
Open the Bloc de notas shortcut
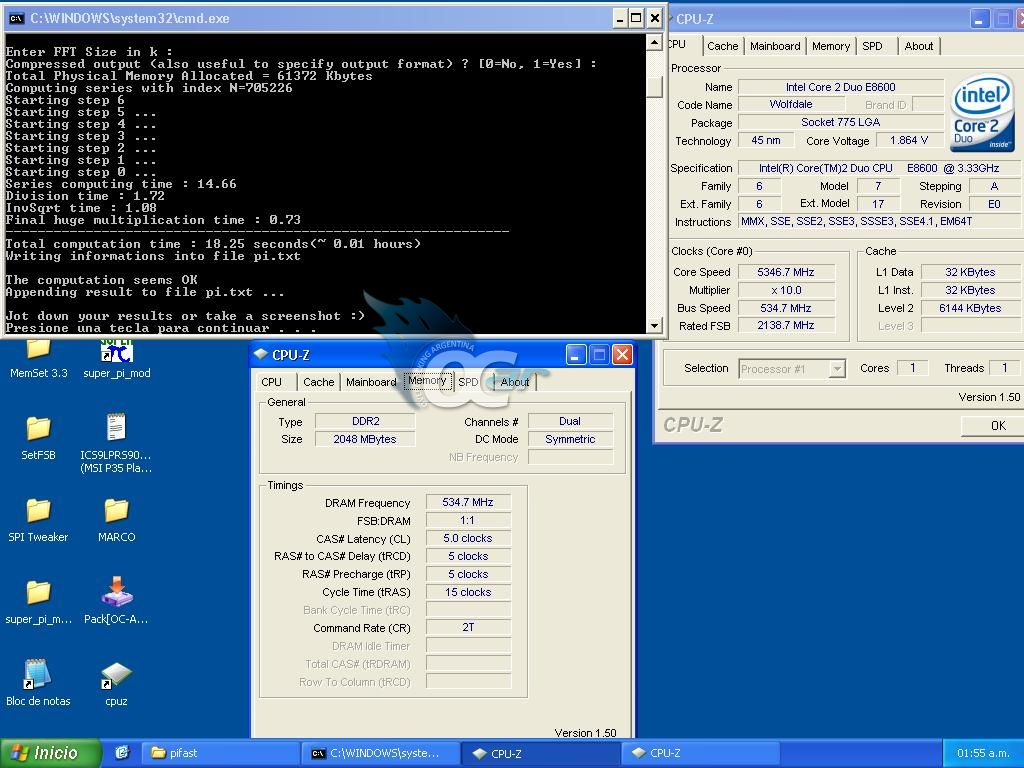click(x=38, y=674)
